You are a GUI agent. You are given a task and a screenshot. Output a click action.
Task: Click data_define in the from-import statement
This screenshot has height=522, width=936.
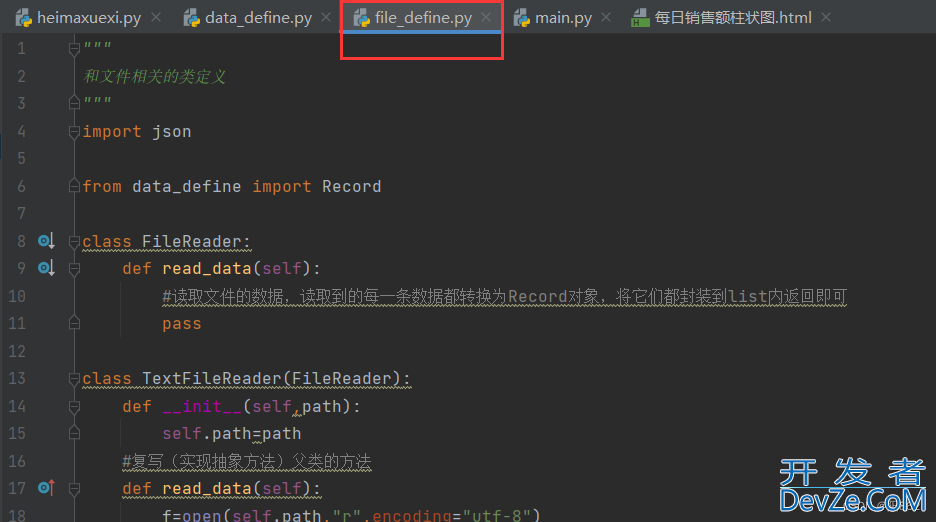coord(187,186)
